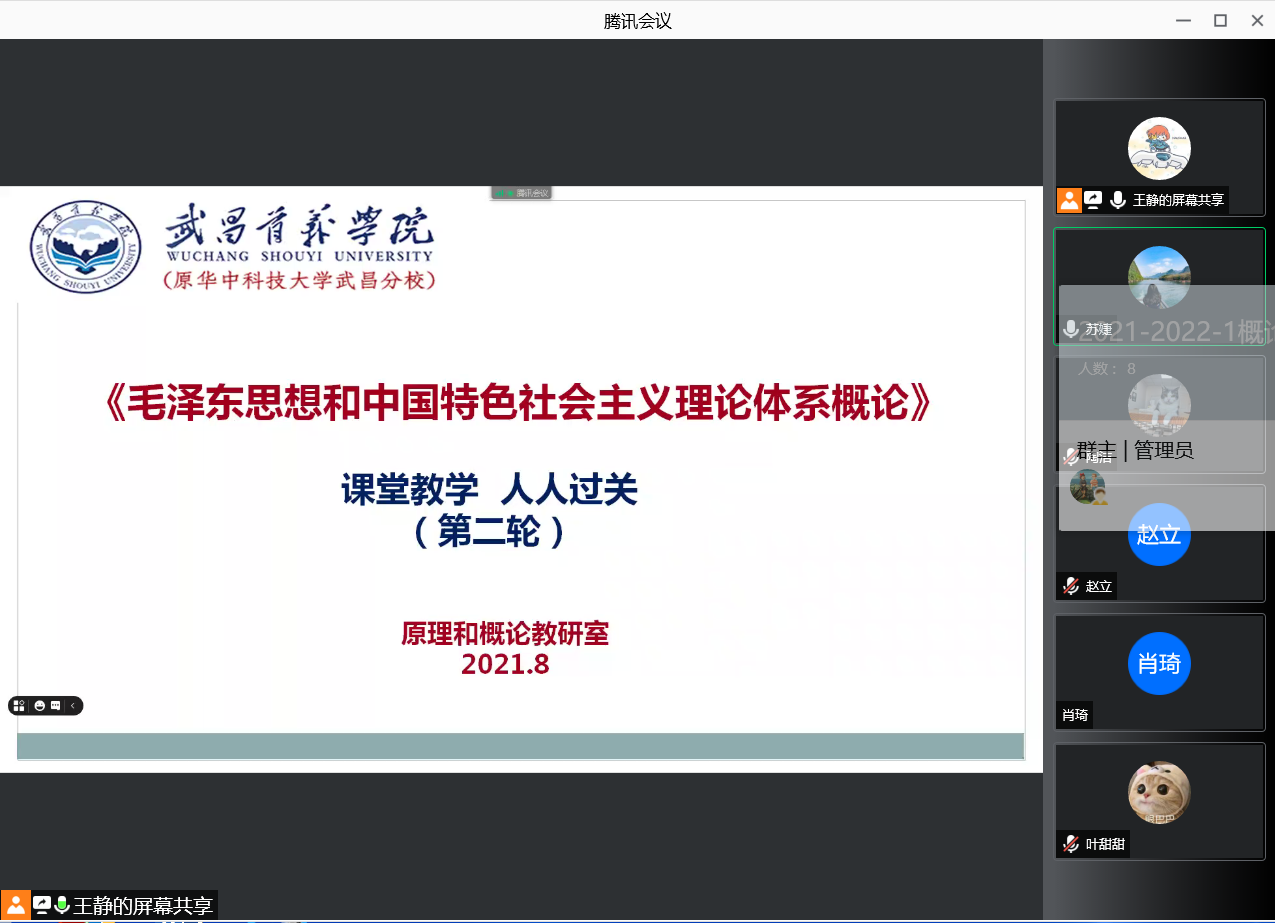Click the microphone icon on 王静's tile
Screen dimensions: 1275x923
click(x=1117, y=200)
